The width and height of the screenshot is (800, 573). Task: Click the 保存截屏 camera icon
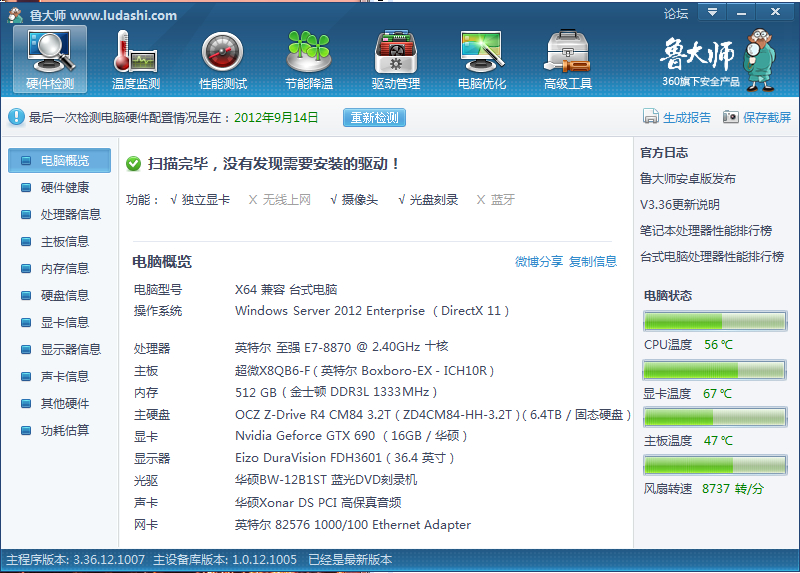731,117
